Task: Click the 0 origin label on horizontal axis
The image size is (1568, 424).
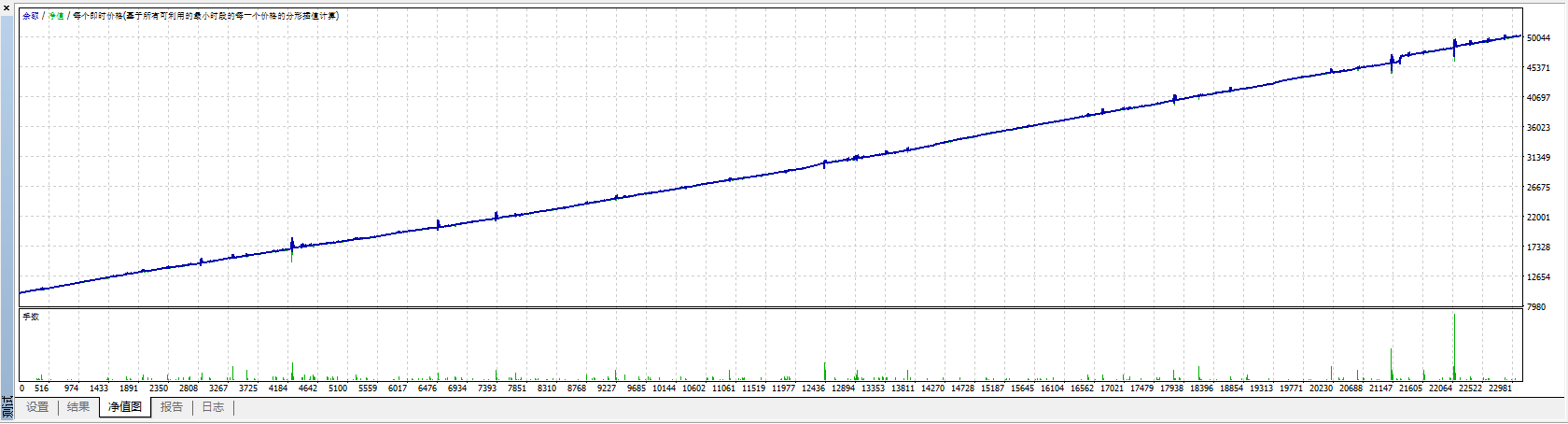Action: [x=22, y=389]
